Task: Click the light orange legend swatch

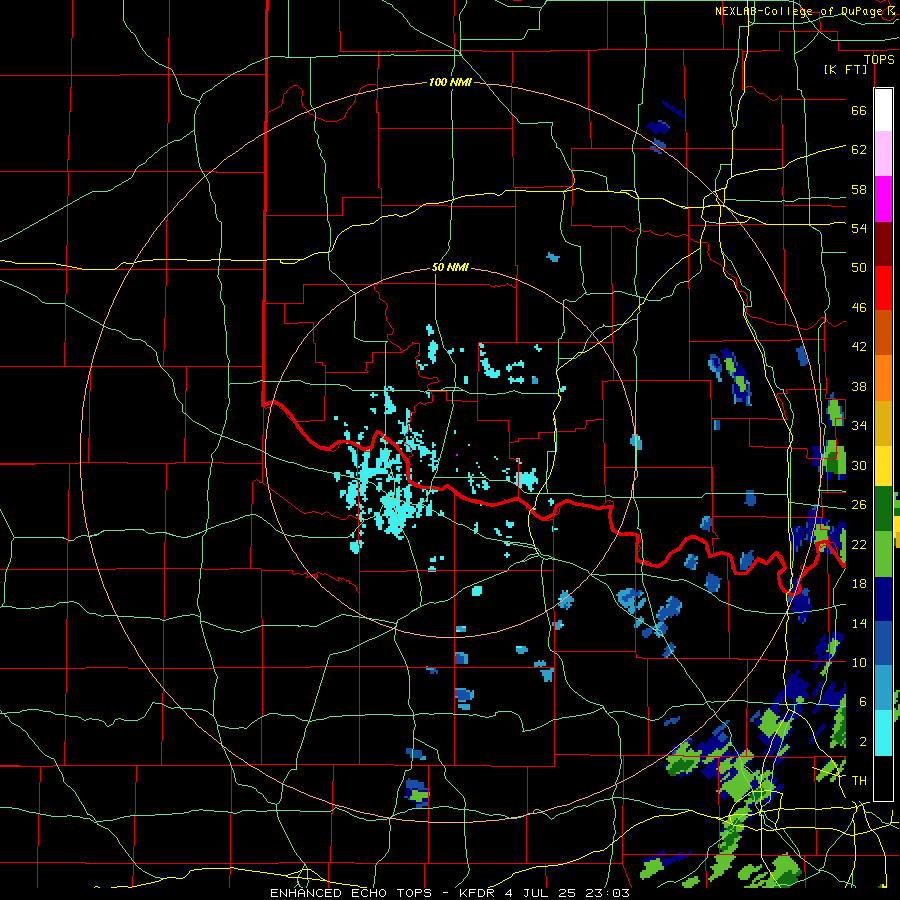Action: click(883, 378)
